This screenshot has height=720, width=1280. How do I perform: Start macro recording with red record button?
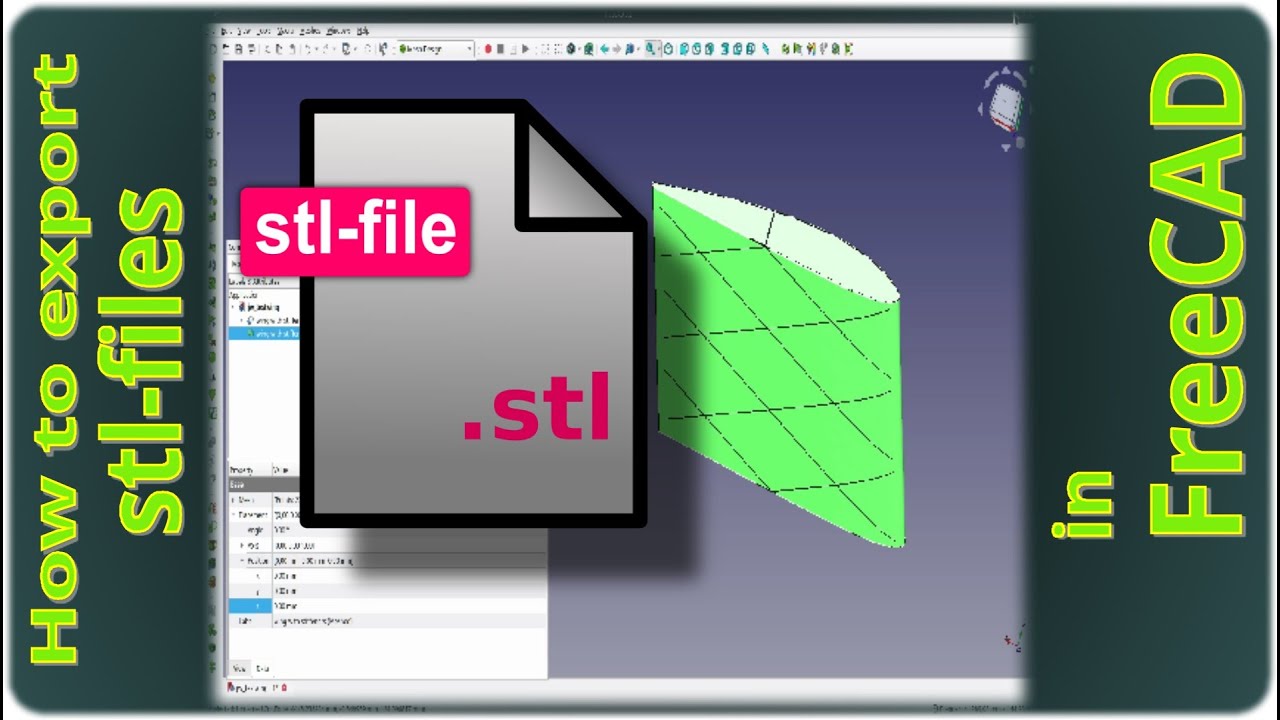click(x=488, y=49)
